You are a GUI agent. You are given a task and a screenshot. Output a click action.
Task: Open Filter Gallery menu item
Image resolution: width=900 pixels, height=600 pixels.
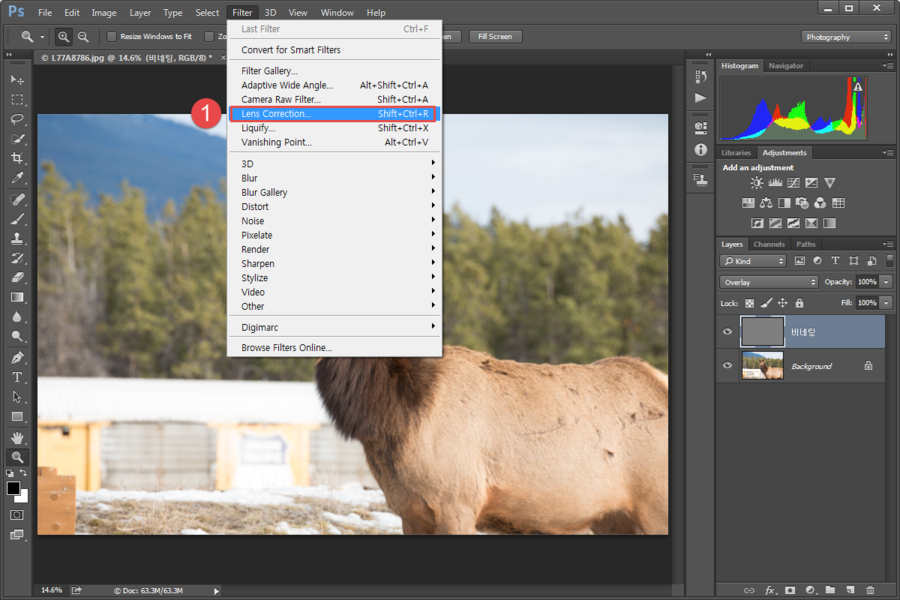pyautogui.click(x=335, y=71)
